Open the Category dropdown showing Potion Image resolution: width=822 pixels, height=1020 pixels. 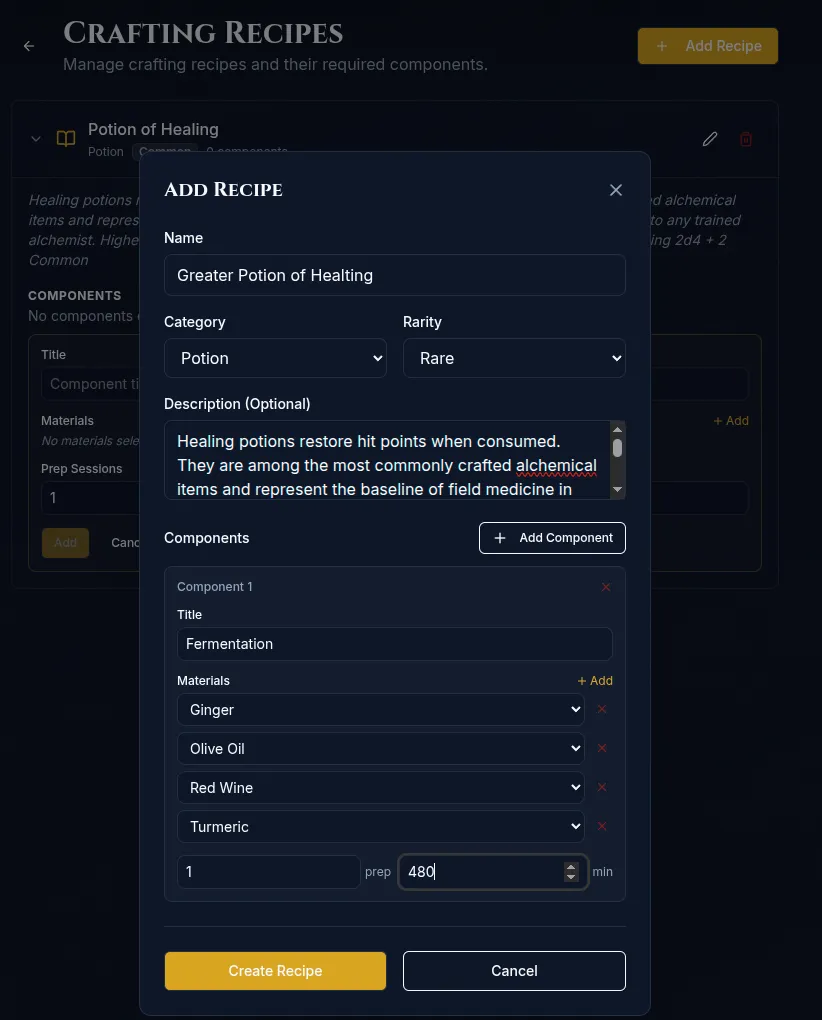275,358
